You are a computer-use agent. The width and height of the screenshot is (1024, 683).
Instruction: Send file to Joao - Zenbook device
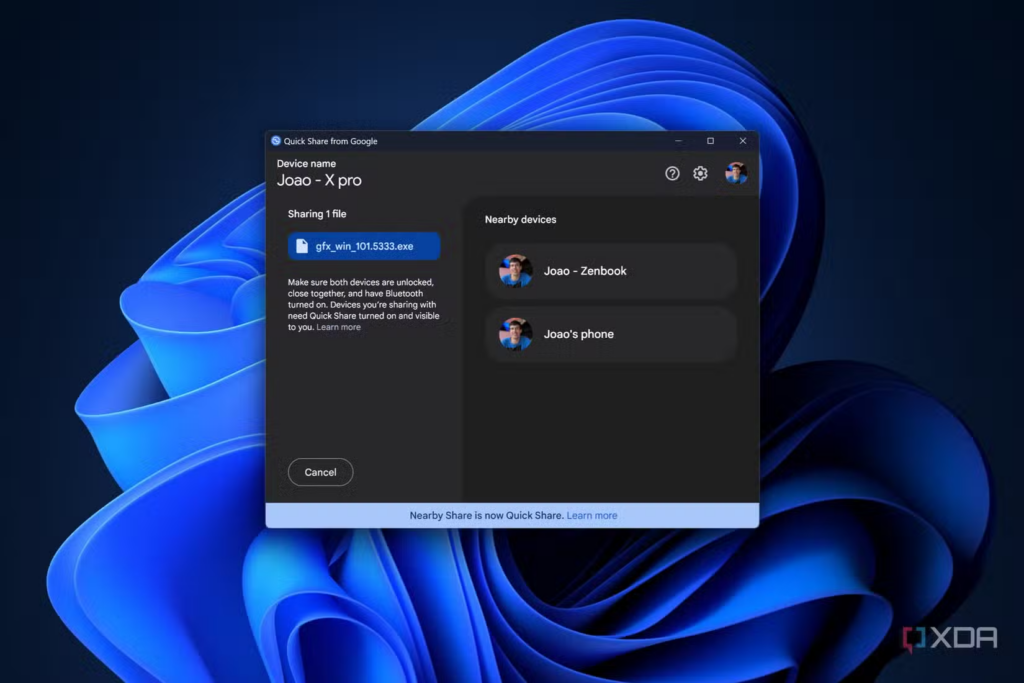pos(612,271)
